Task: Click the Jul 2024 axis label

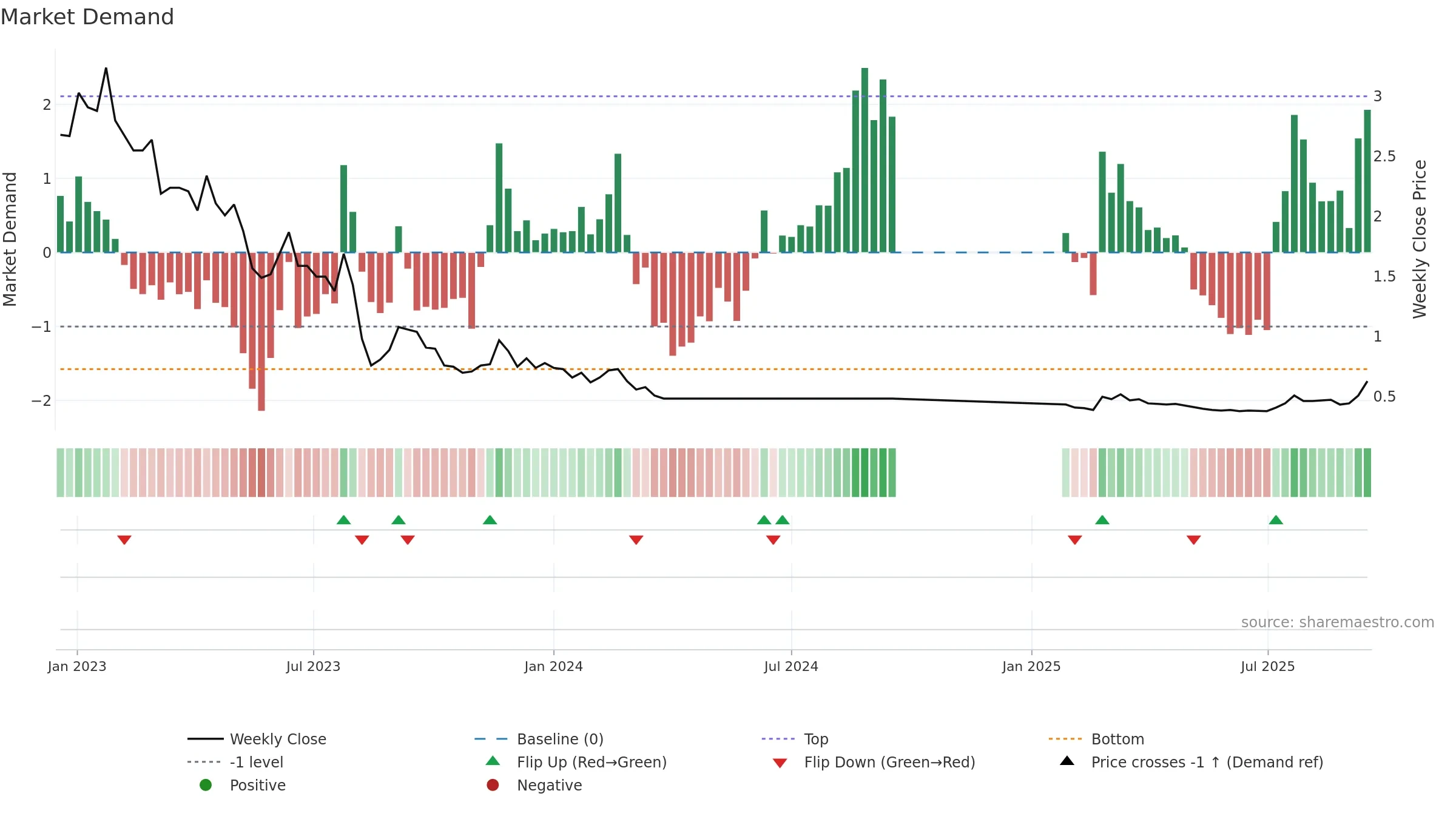Action: 791,667
